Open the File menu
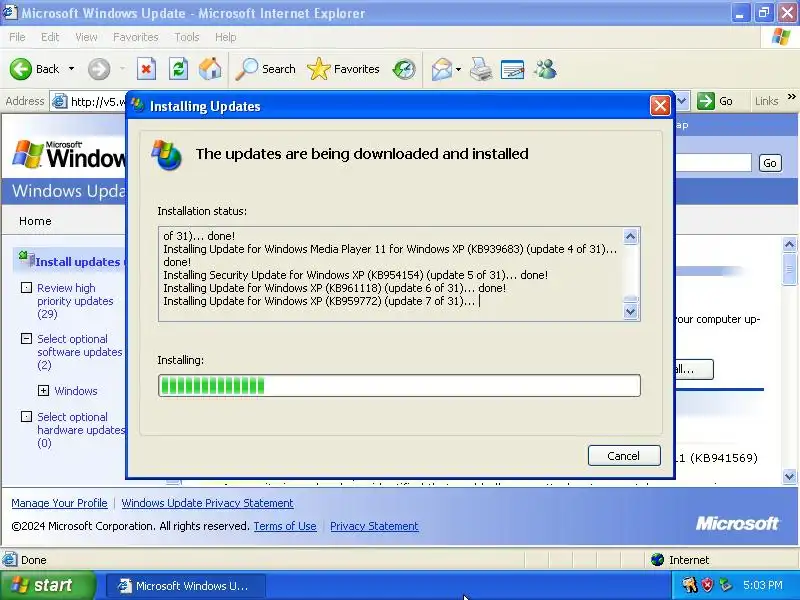The width and height of the screenshot is (800, 600). (17, 37)
